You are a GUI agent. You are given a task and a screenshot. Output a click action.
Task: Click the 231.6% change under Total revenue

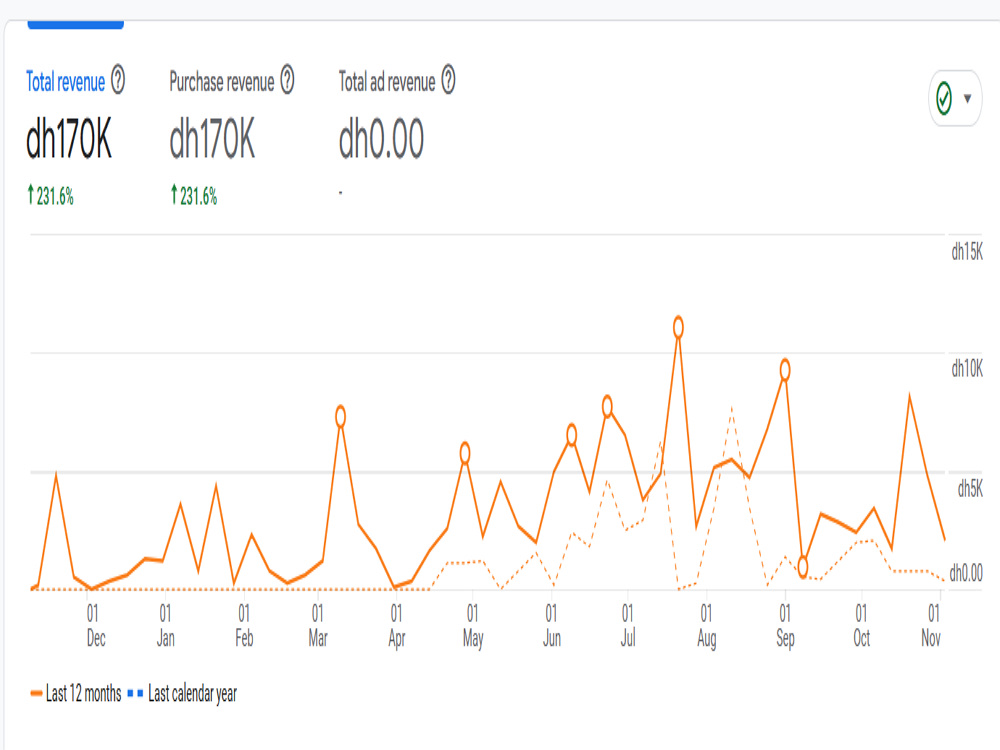tap(50, 196)
